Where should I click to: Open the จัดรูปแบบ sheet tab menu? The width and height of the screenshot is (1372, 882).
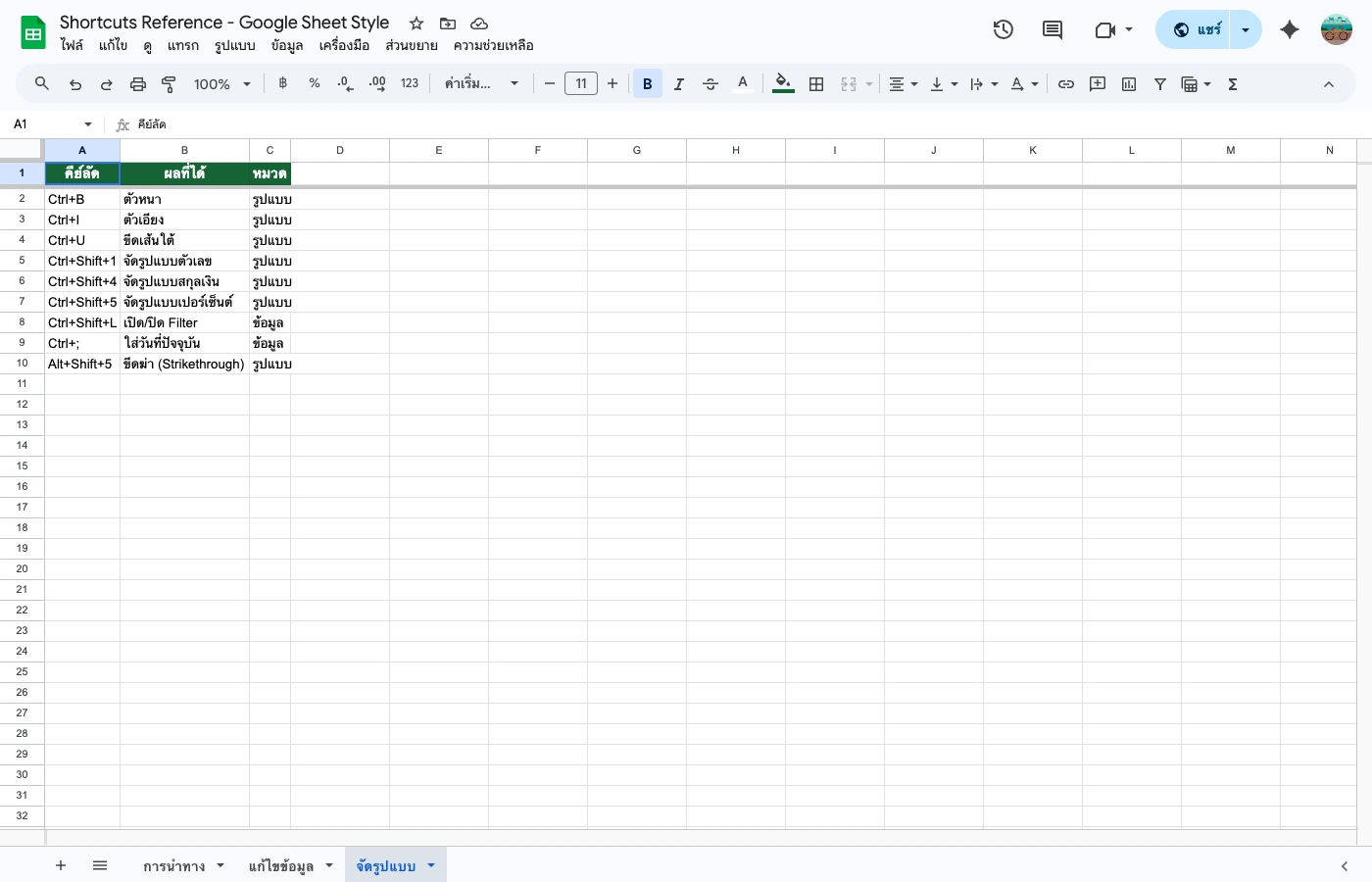(431, 865)
